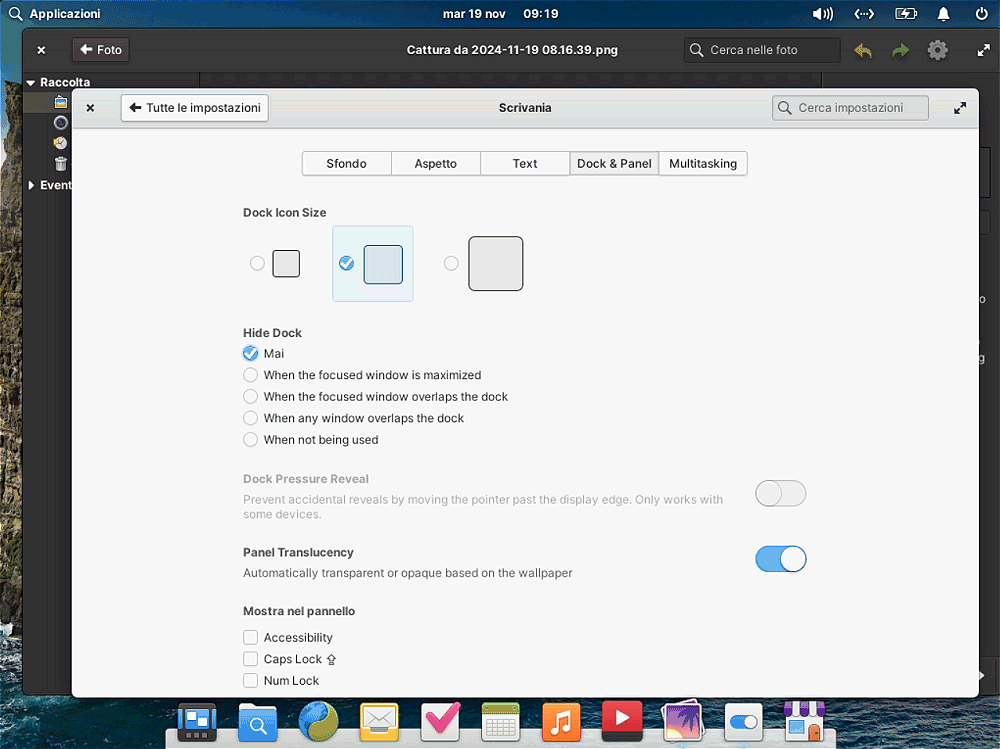Viewport: 1000px width, 749px height.
Task: Go back to Tutte le impostazioni
Action: coord(195,108)
